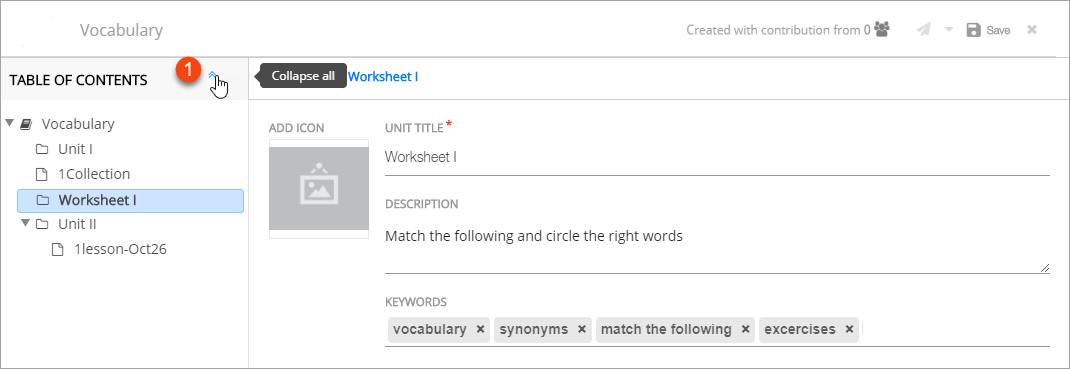This screenshot has width=1070, height=369.
Task: Collapse the Vocabulary root tree node
Action: point(10,123)
